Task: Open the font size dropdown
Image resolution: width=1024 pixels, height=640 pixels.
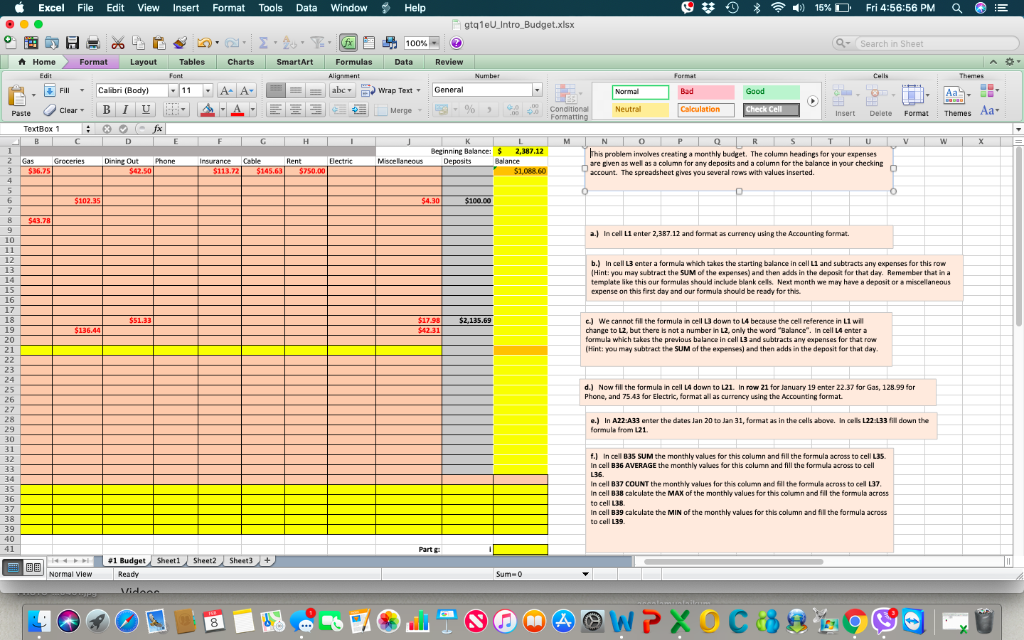Action: (x=209, y=90)
